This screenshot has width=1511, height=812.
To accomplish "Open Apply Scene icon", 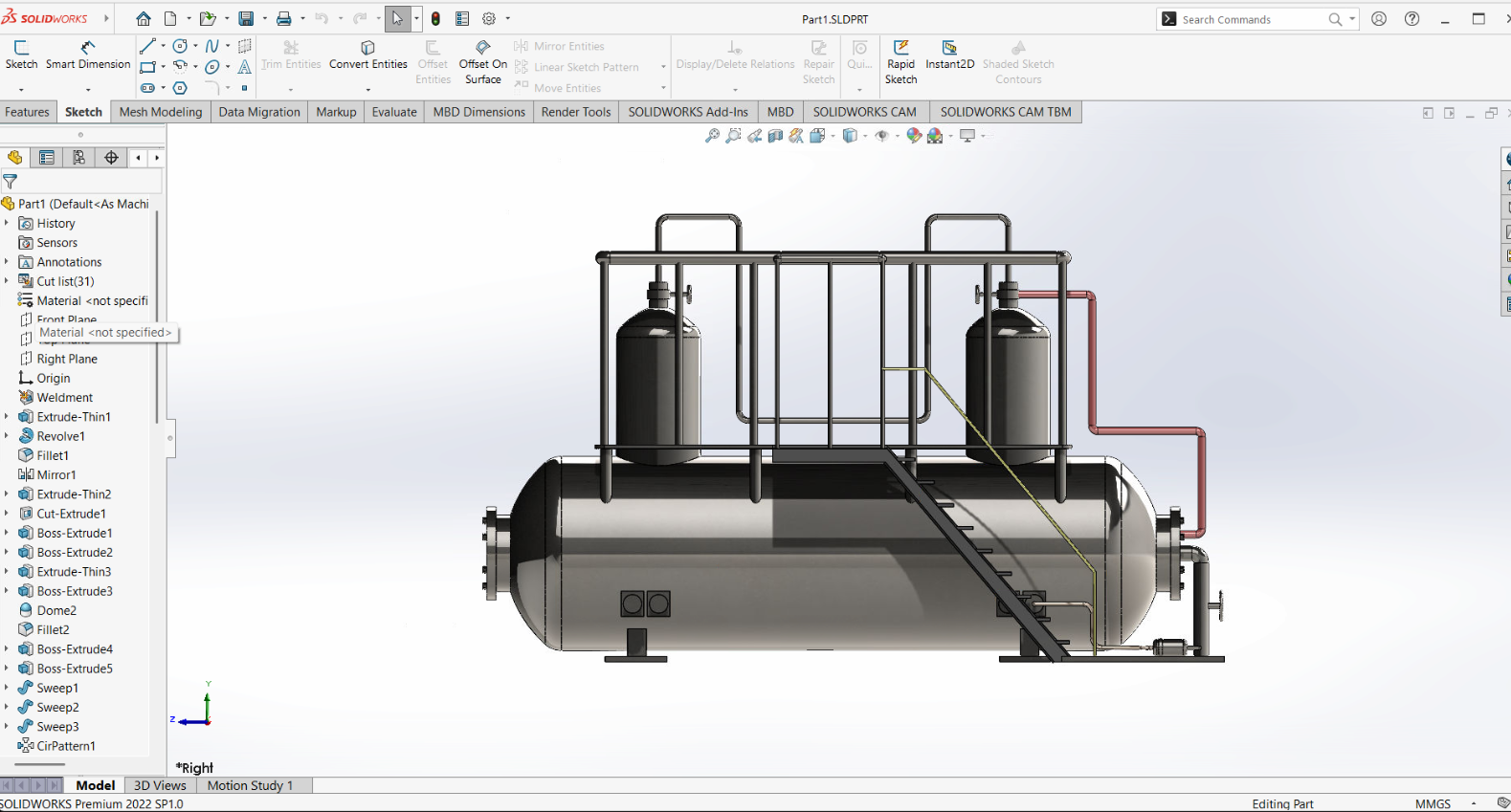I will coord(935,136).
